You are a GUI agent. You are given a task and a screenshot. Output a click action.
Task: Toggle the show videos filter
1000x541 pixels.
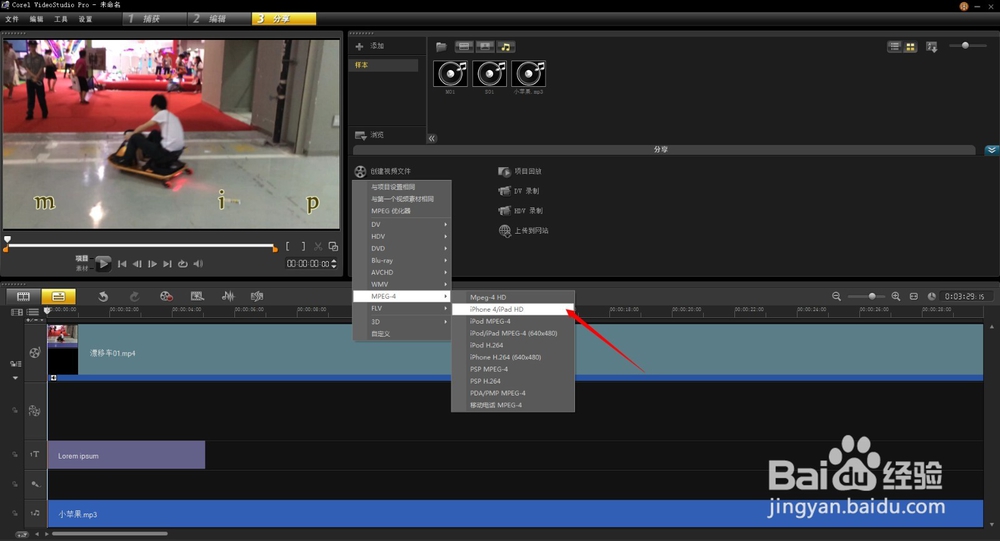(464, 47)
